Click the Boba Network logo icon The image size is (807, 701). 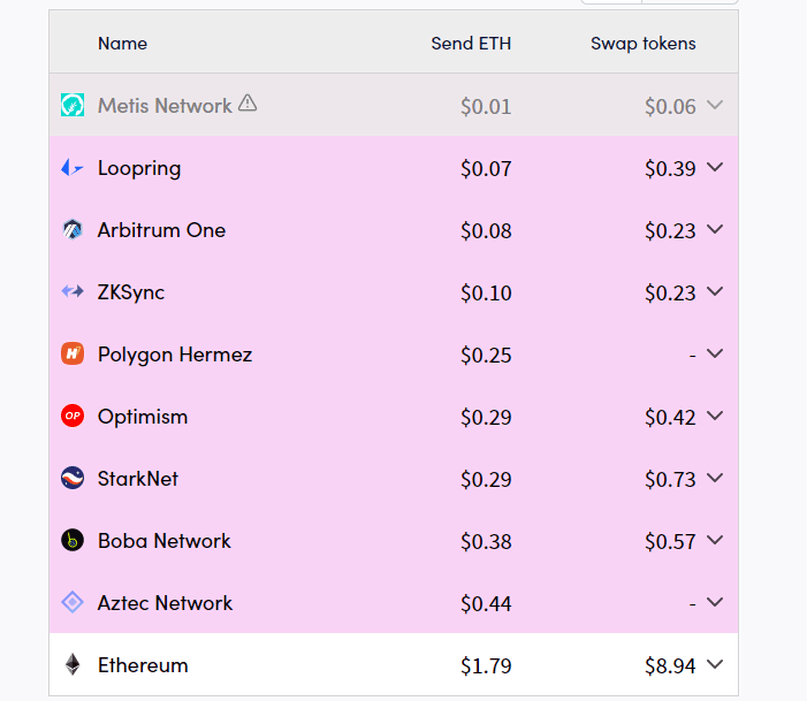(x=73, y=540)
